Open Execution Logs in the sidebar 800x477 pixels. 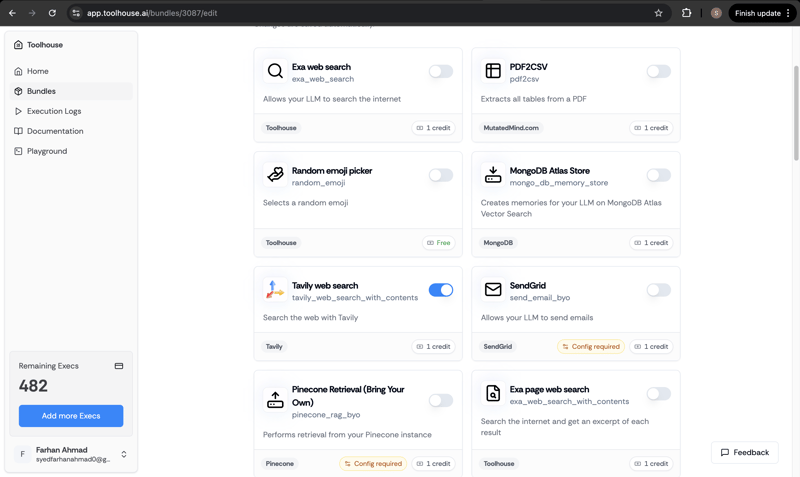pos(71,111)
